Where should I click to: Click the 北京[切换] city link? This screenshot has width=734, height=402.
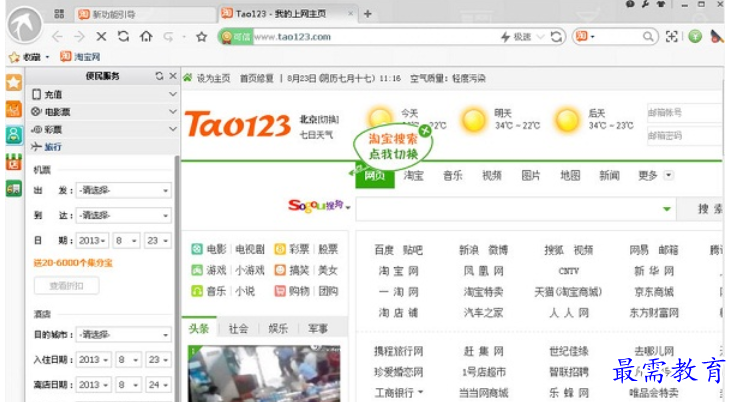pyautogui.click(x=319, y=119)
